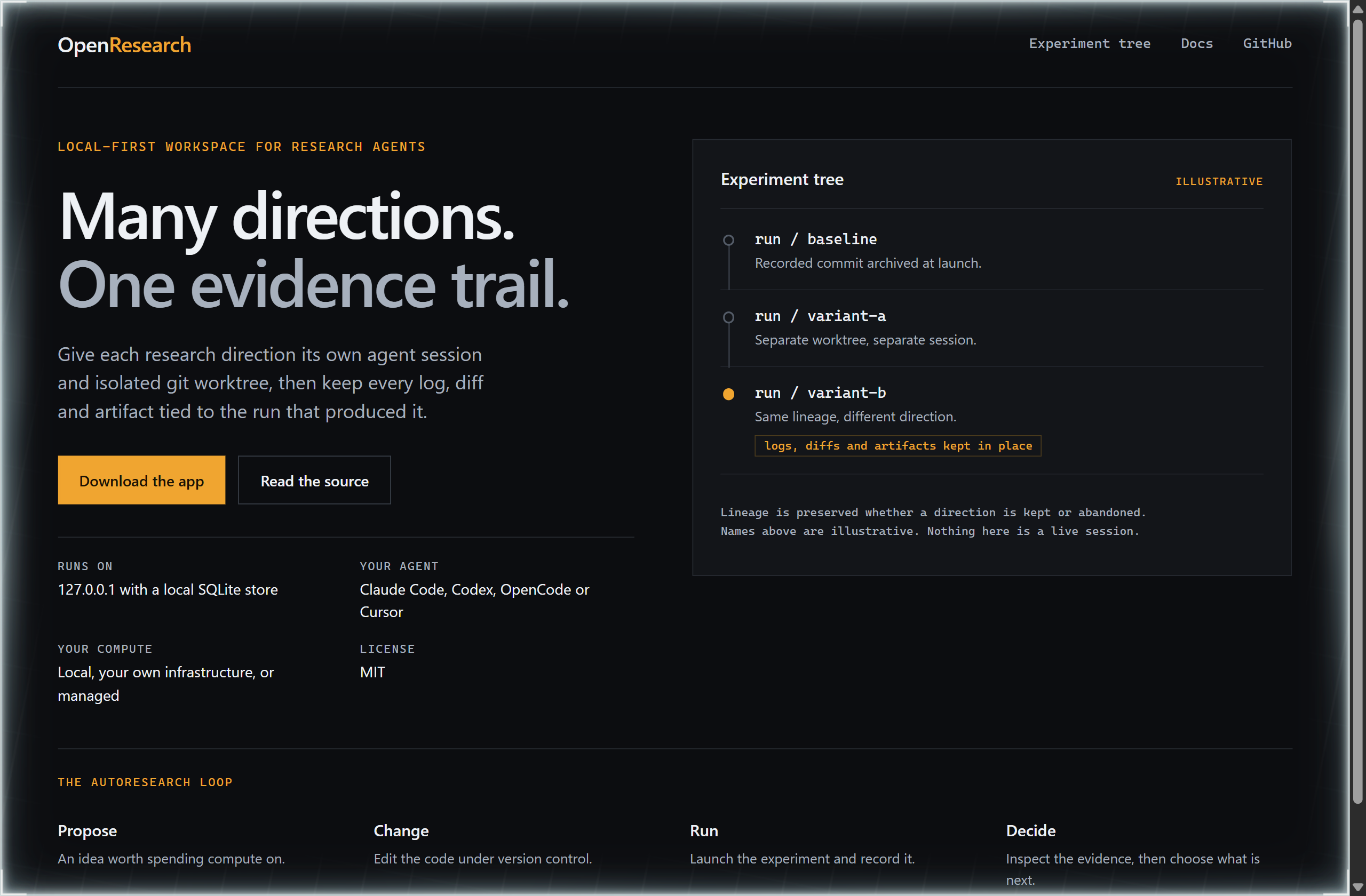Click Recorded commit archived at launch text

coord(867,263)
